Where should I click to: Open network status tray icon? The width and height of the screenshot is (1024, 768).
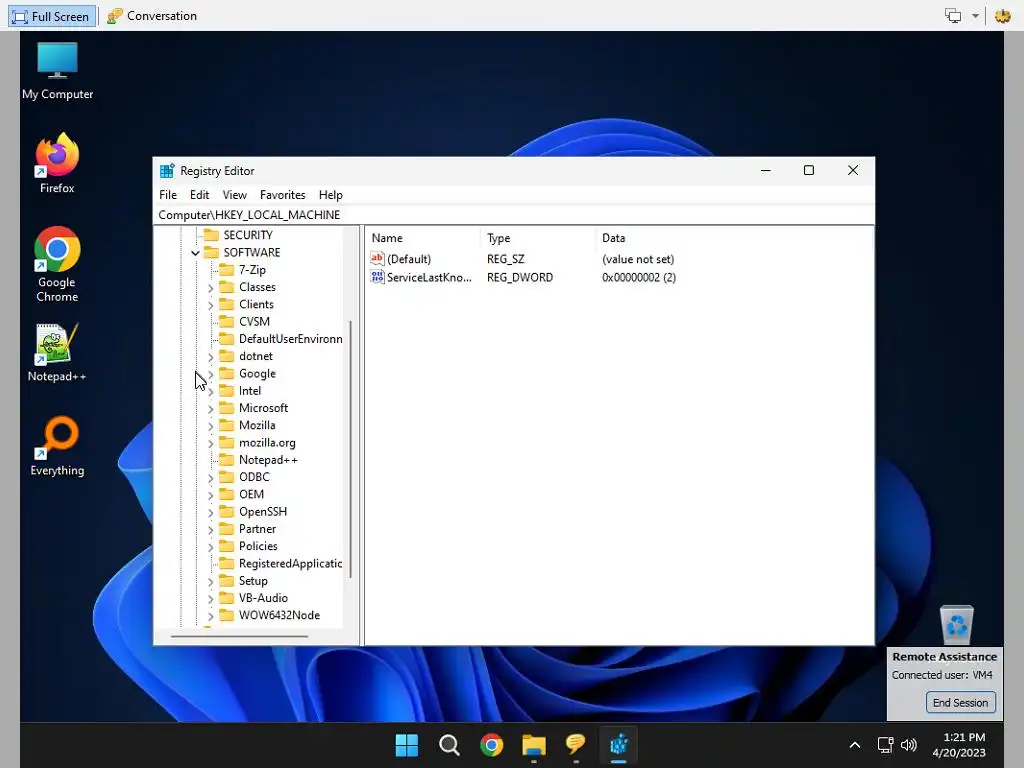tap(885, 744)
